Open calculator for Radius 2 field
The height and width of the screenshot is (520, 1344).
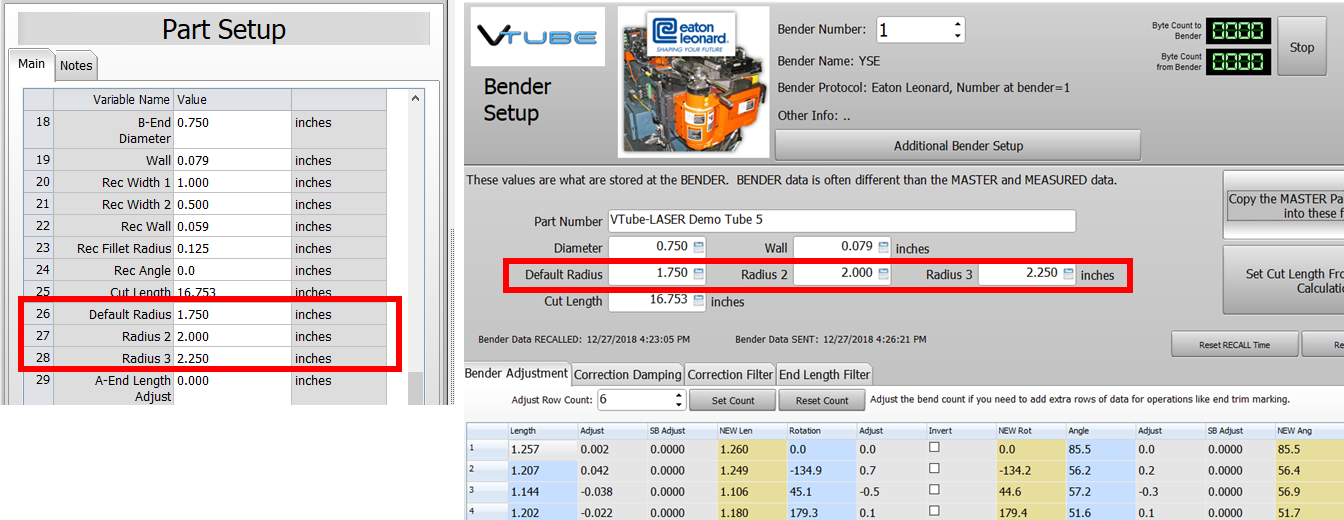pos(883,274)
